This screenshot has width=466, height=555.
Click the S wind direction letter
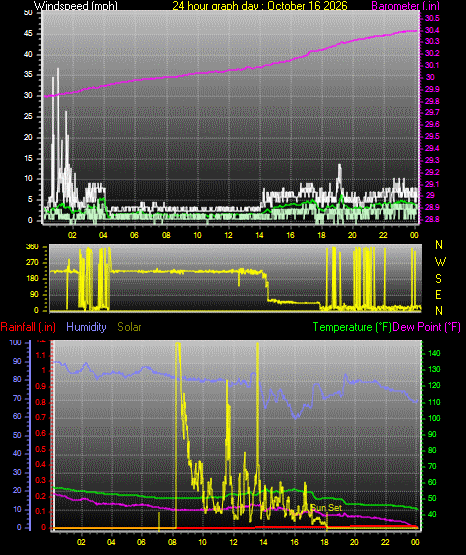pyautogui.click(x=438, y=279)
